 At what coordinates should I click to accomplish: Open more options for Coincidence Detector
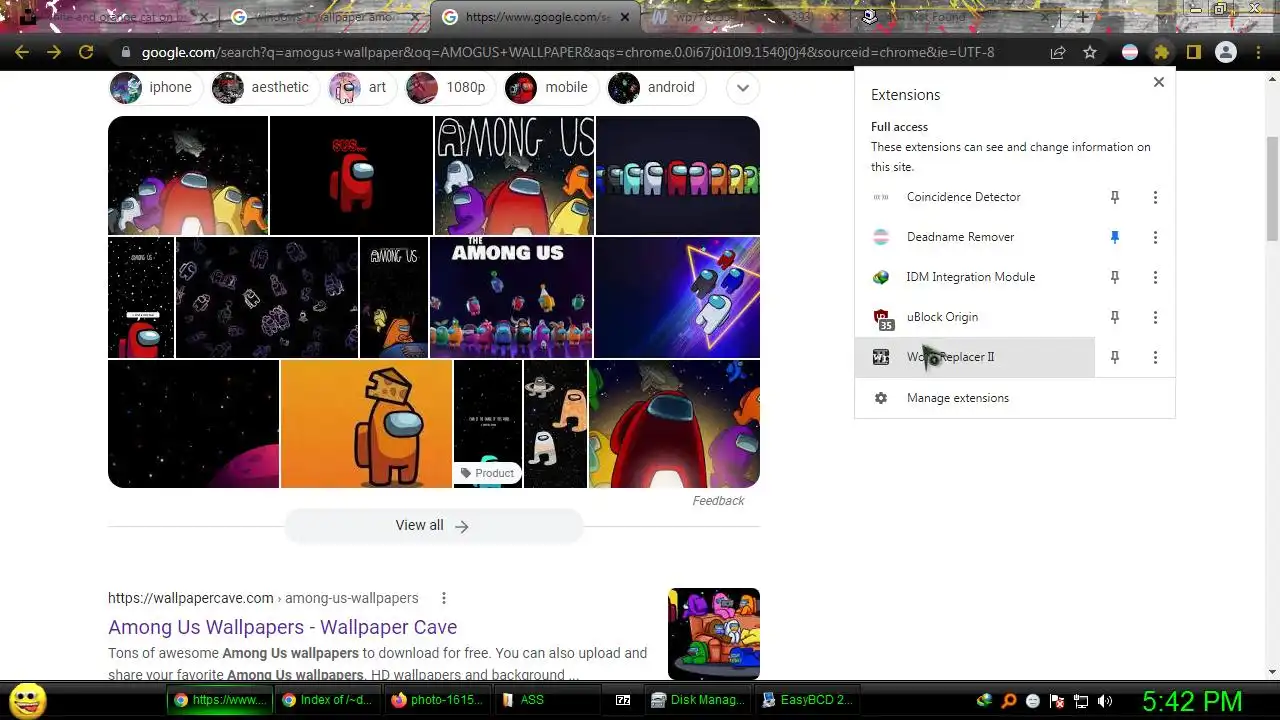click(x=1155, y=197)
